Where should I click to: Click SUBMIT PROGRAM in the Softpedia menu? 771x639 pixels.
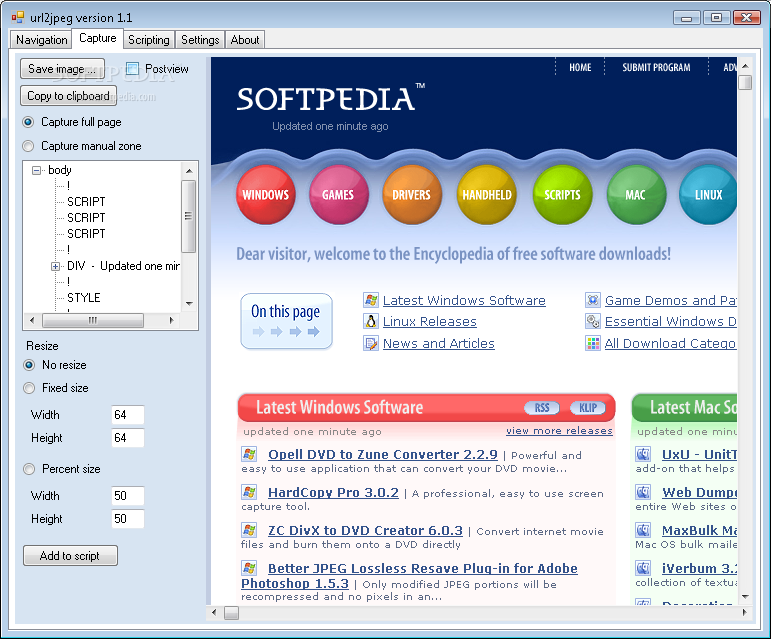click(656, 67)
